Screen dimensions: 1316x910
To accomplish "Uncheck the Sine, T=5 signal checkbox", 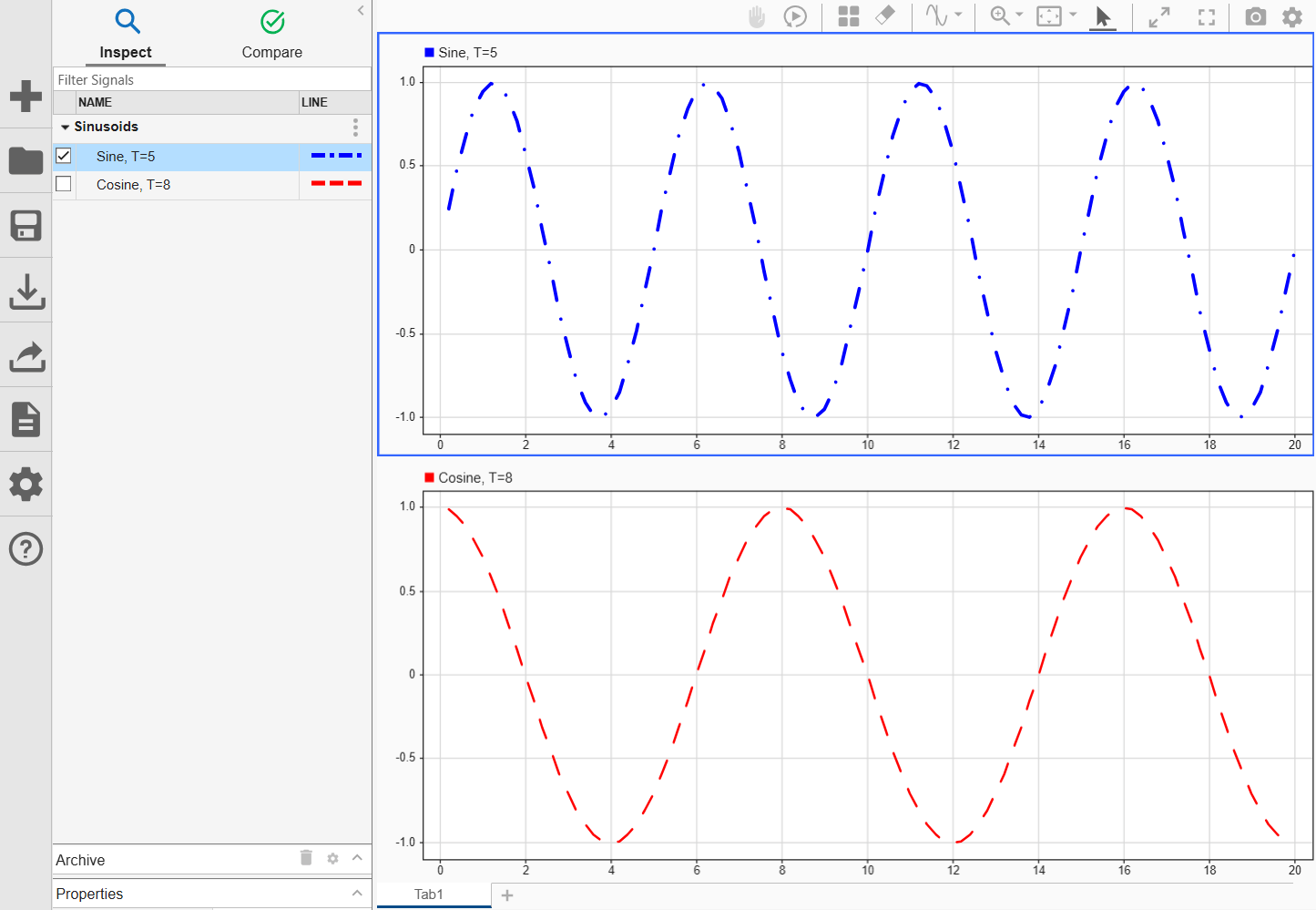I will coord(64,156).
